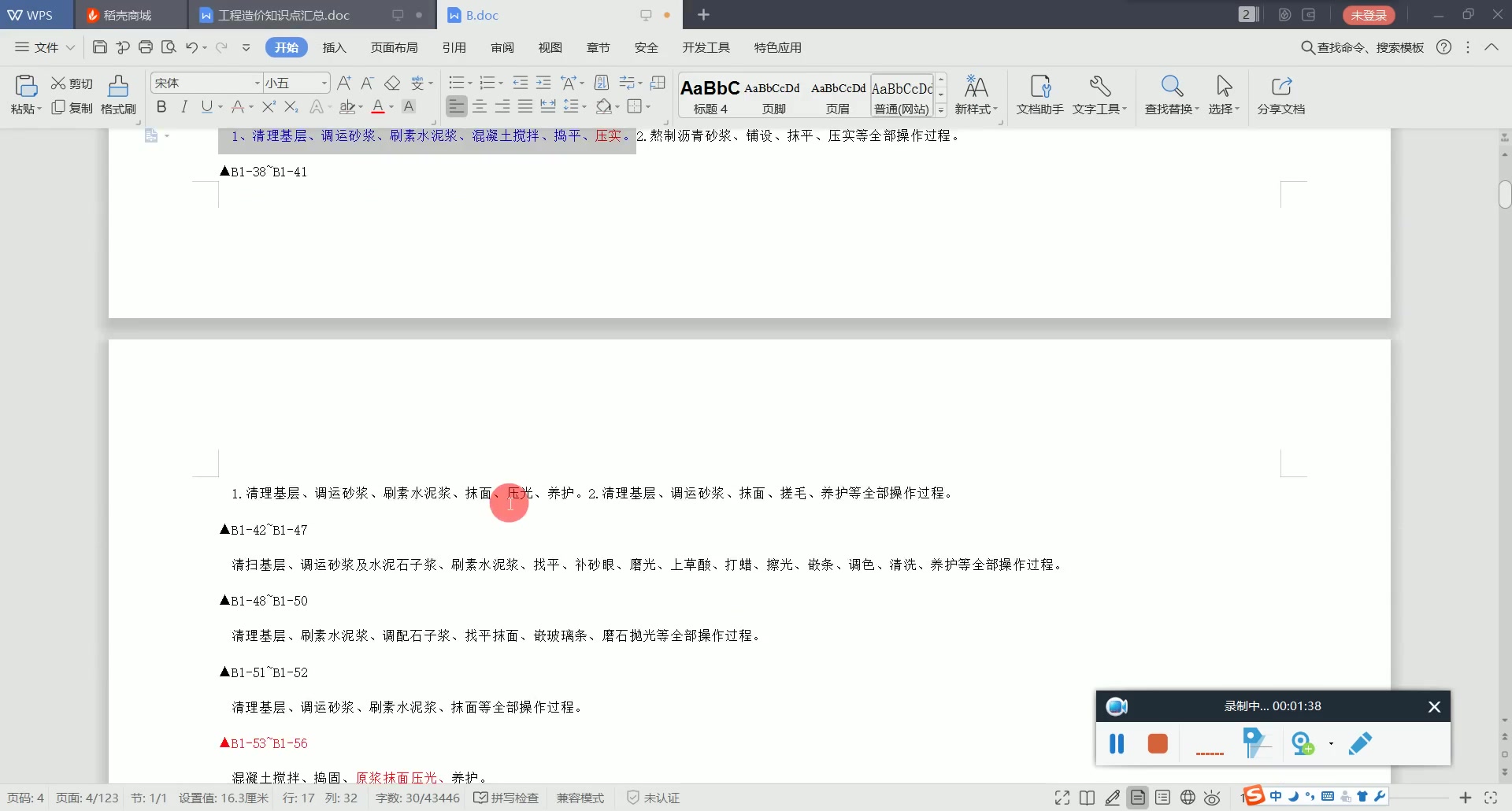The image size is (1512, 811).
Task: Add webcam in screen recorder panel
Action: [x=1303, y=743]
